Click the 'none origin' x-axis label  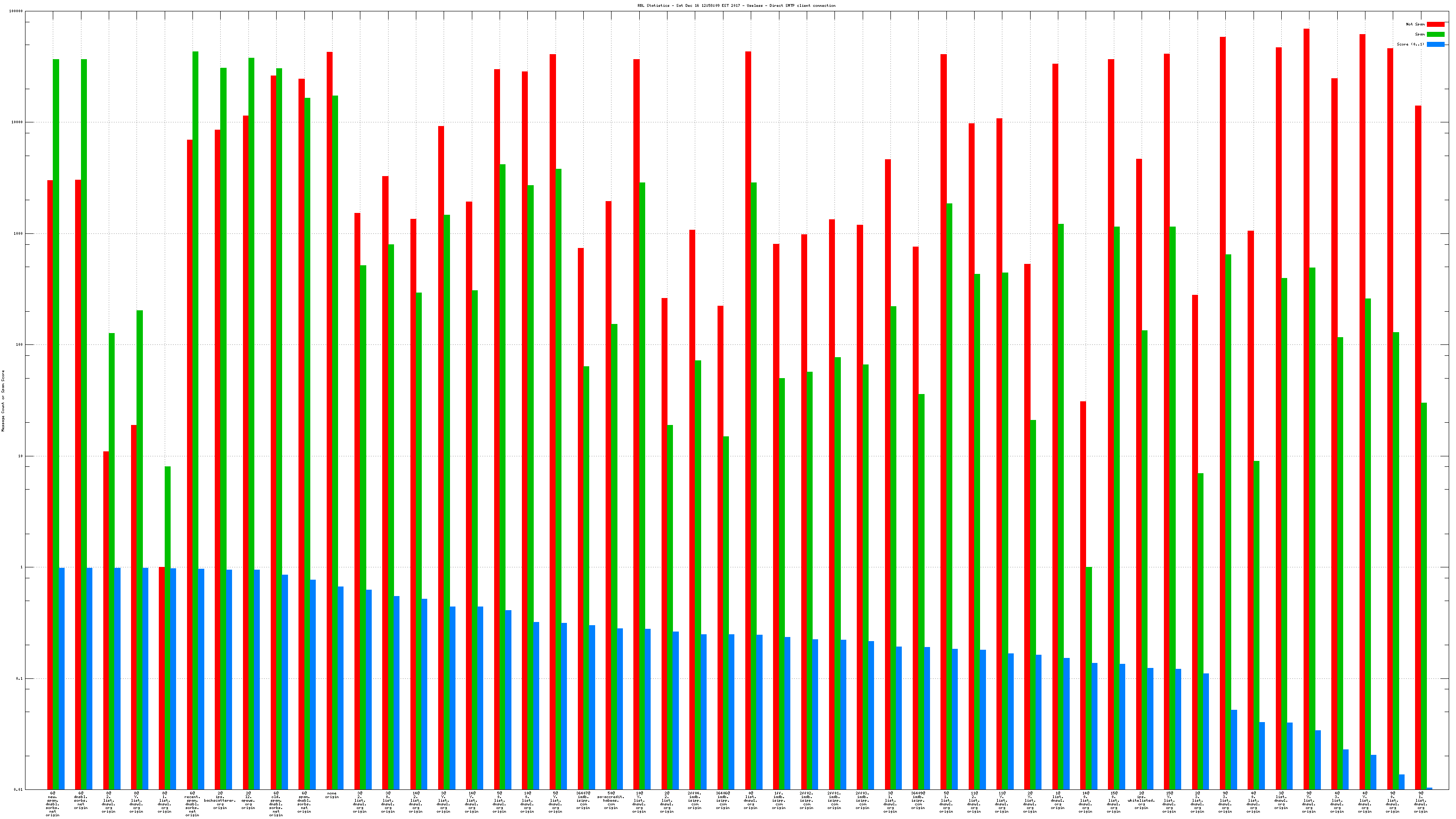tap(332, 795)
